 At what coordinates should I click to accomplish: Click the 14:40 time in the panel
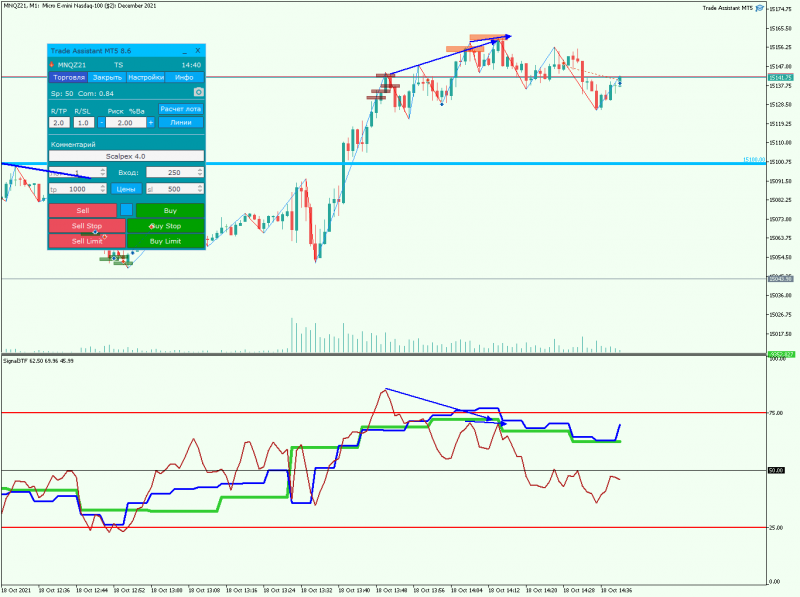click(x=191, y=65)
